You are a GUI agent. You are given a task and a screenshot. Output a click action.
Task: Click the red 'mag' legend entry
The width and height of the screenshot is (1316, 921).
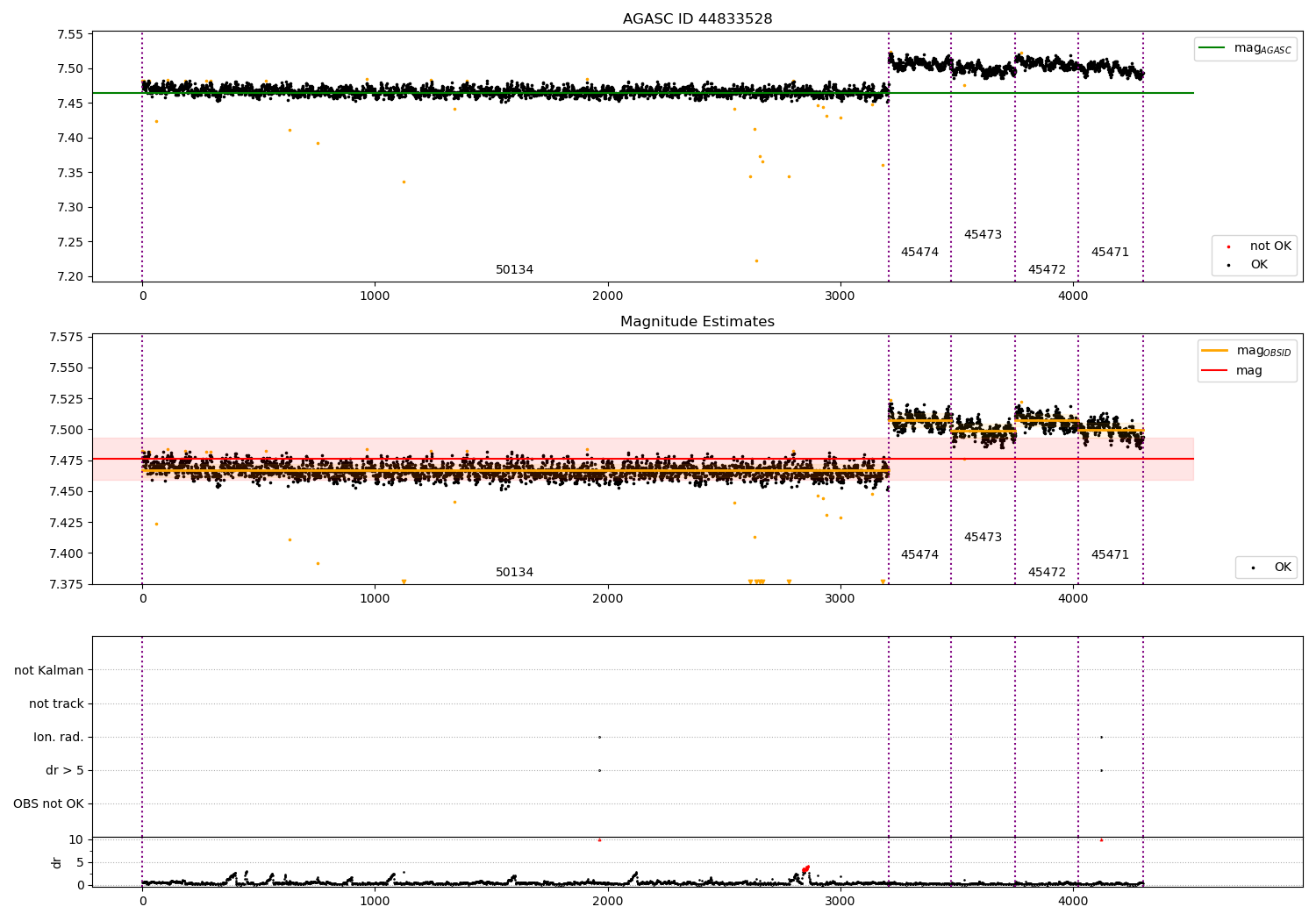[x=1233, y=371]
